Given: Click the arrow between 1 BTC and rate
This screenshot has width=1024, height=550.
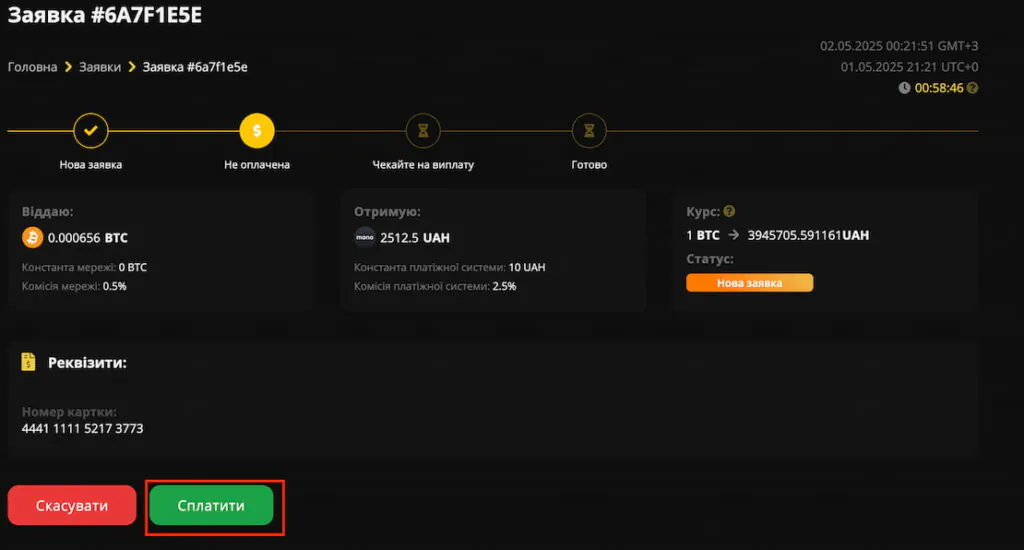Looking at the screenshot, I should (733, 235).
